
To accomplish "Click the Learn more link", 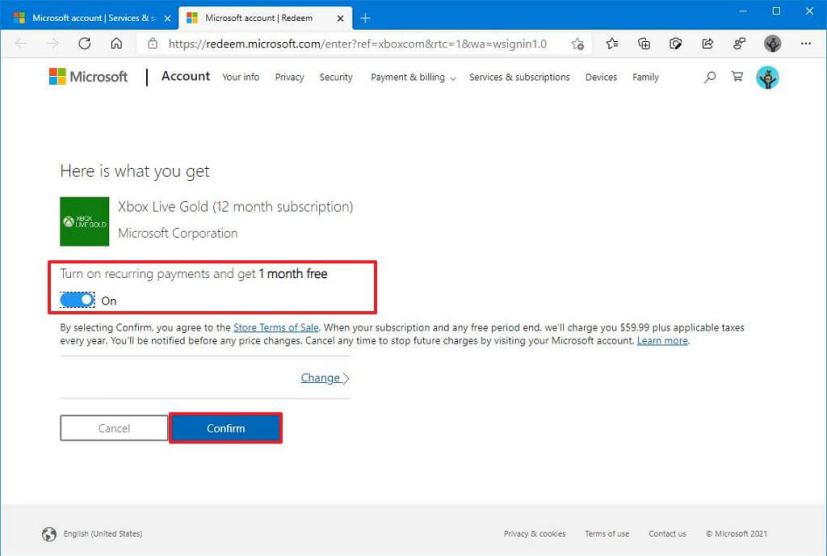I will click(x=662, y=340).
